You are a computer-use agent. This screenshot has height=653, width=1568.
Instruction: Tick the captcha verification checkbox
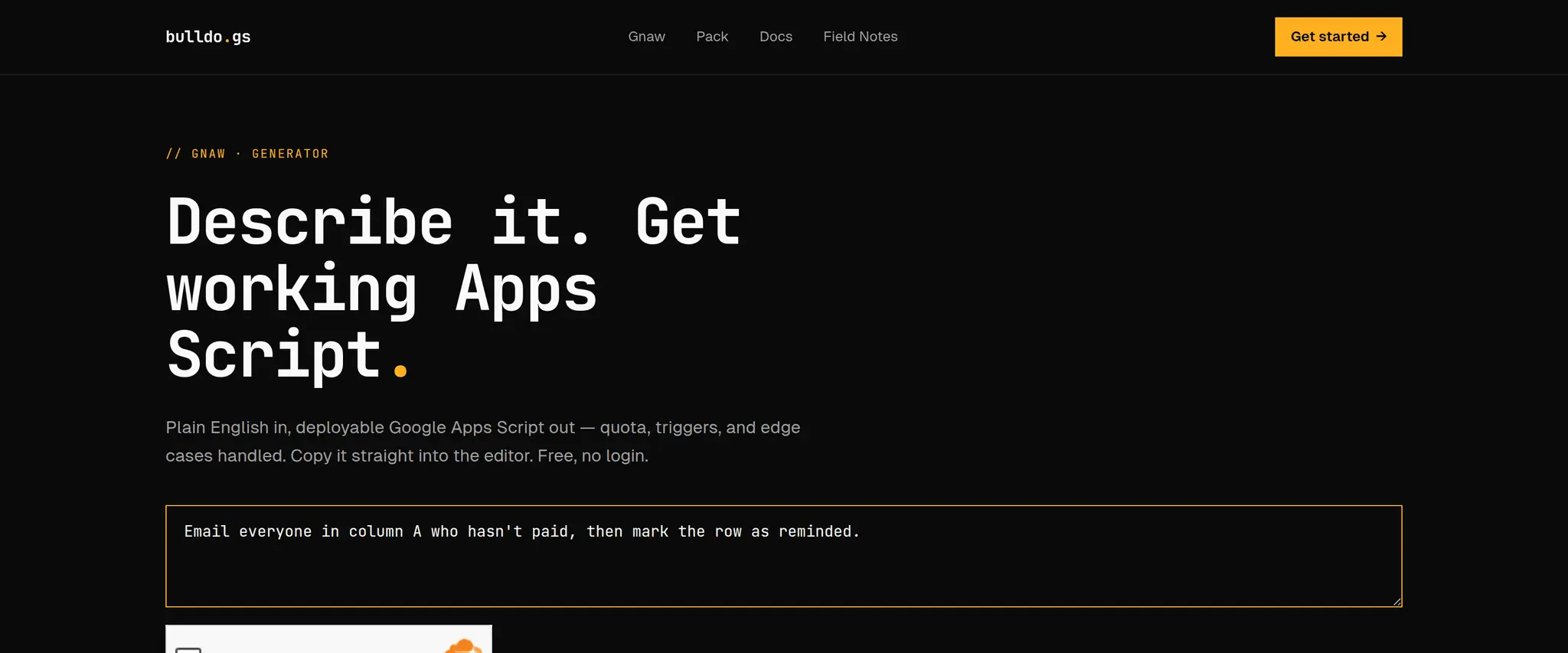click(x=188, y=650)
